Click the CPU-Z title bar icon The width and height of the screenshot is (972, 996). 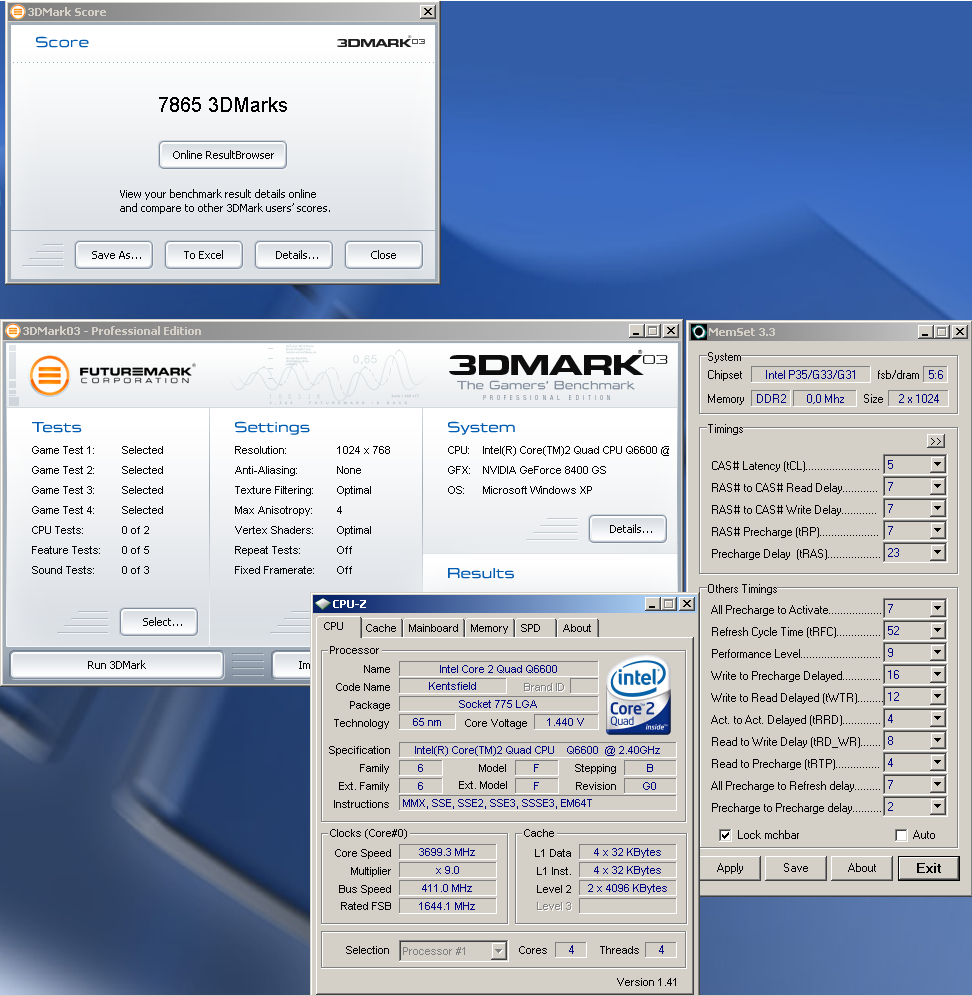[323, 603]
